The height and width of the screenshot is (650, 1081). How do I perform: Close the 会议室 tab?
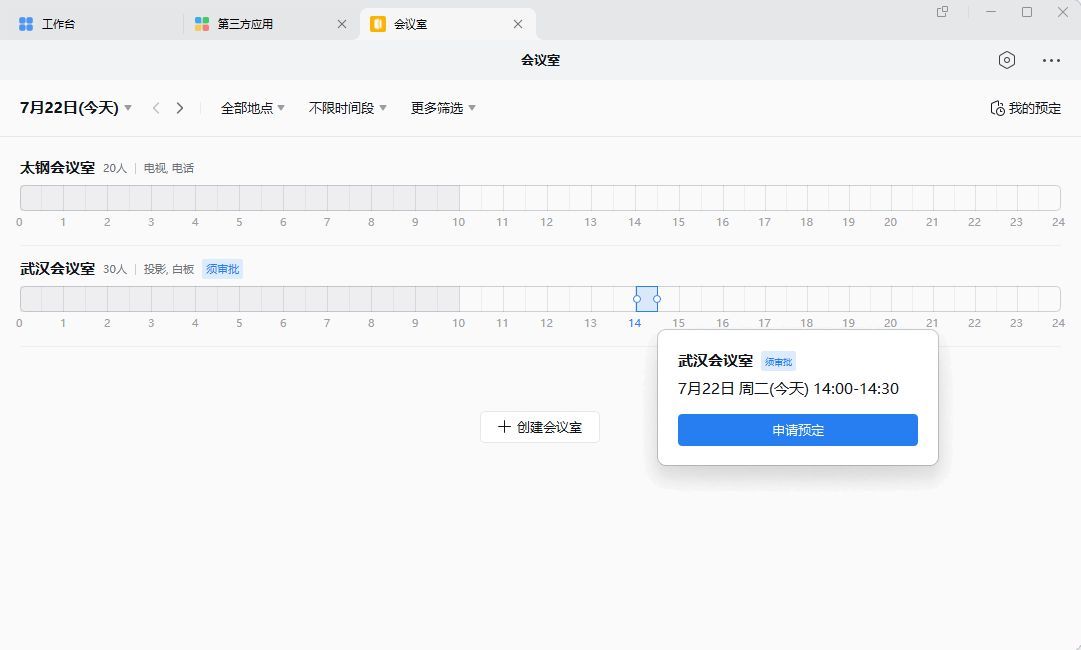(x=518, y=24)
